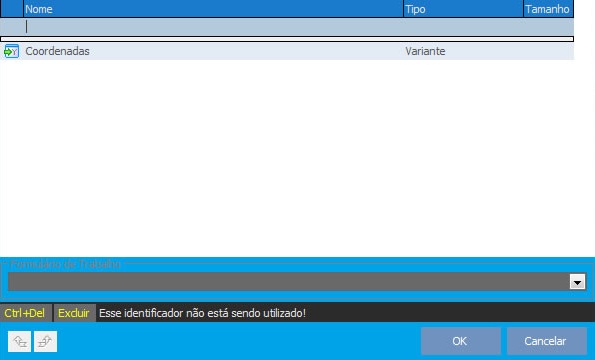Click the blank corner header cell

click(12, 9)
